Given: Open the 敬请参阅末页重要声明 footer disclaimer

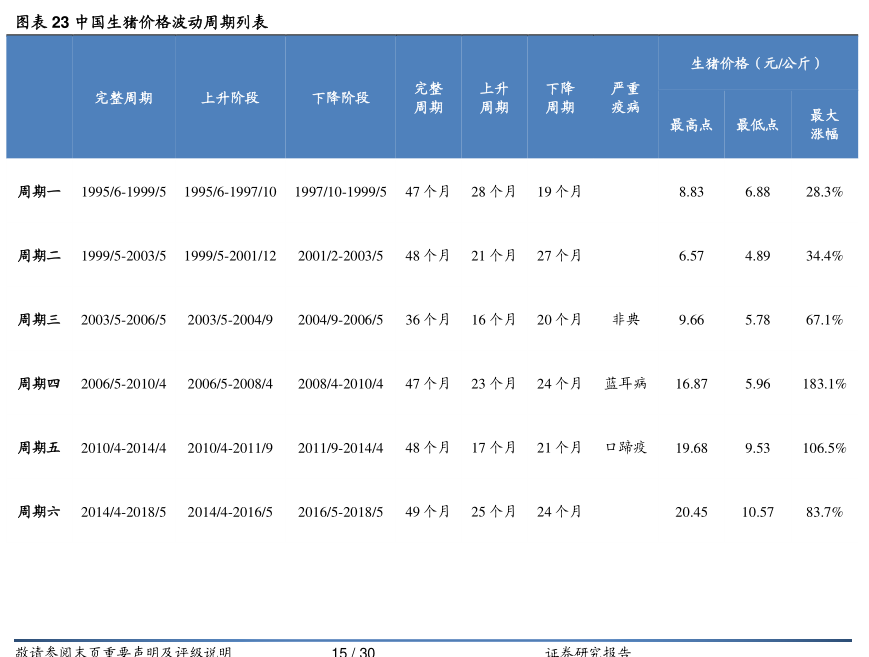Looking at the screenshot, I should tap(123, 652).
